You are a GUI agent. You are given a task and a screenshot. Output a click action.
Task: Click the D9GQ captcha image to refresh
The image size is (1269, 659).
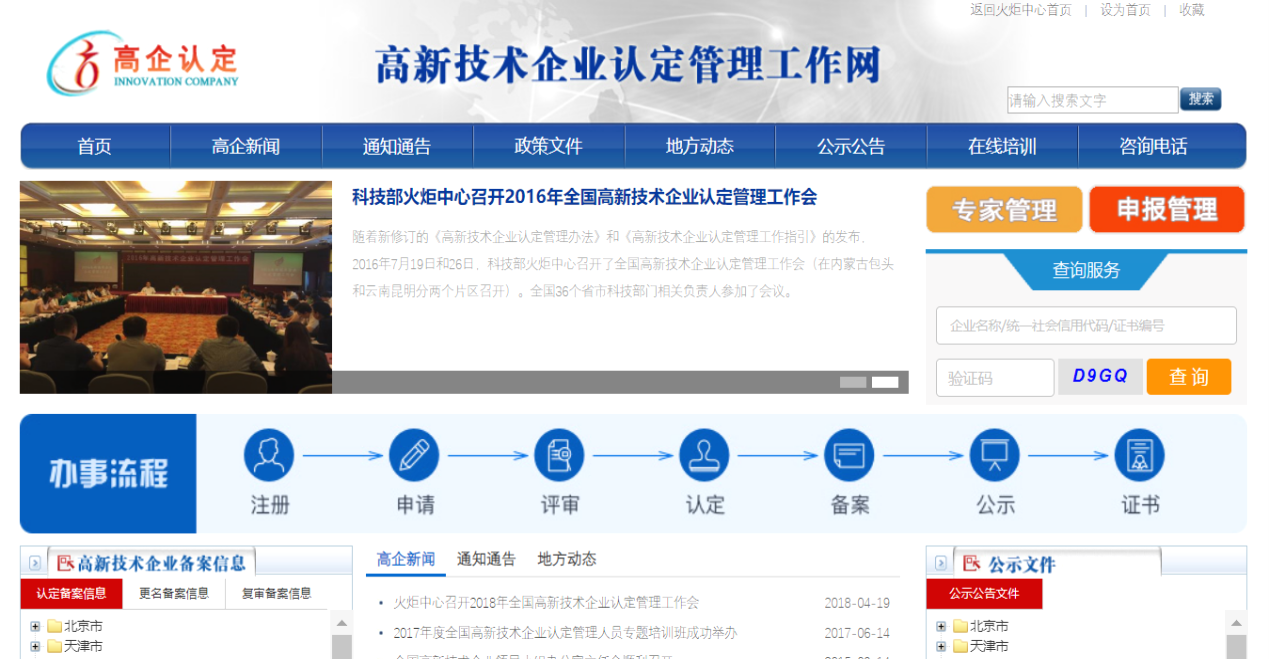(1100, 377)
